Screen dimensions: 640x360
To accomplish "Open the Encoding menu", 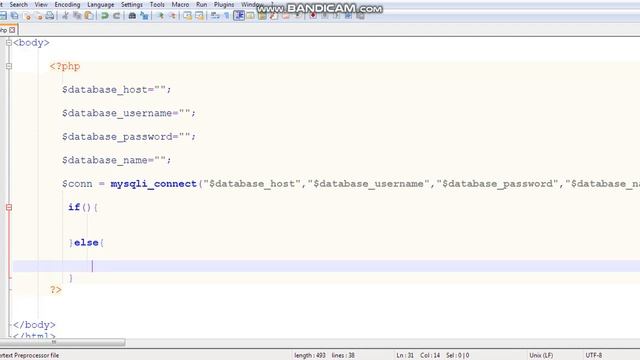I will pyautogui.click(x=67, y=4).
